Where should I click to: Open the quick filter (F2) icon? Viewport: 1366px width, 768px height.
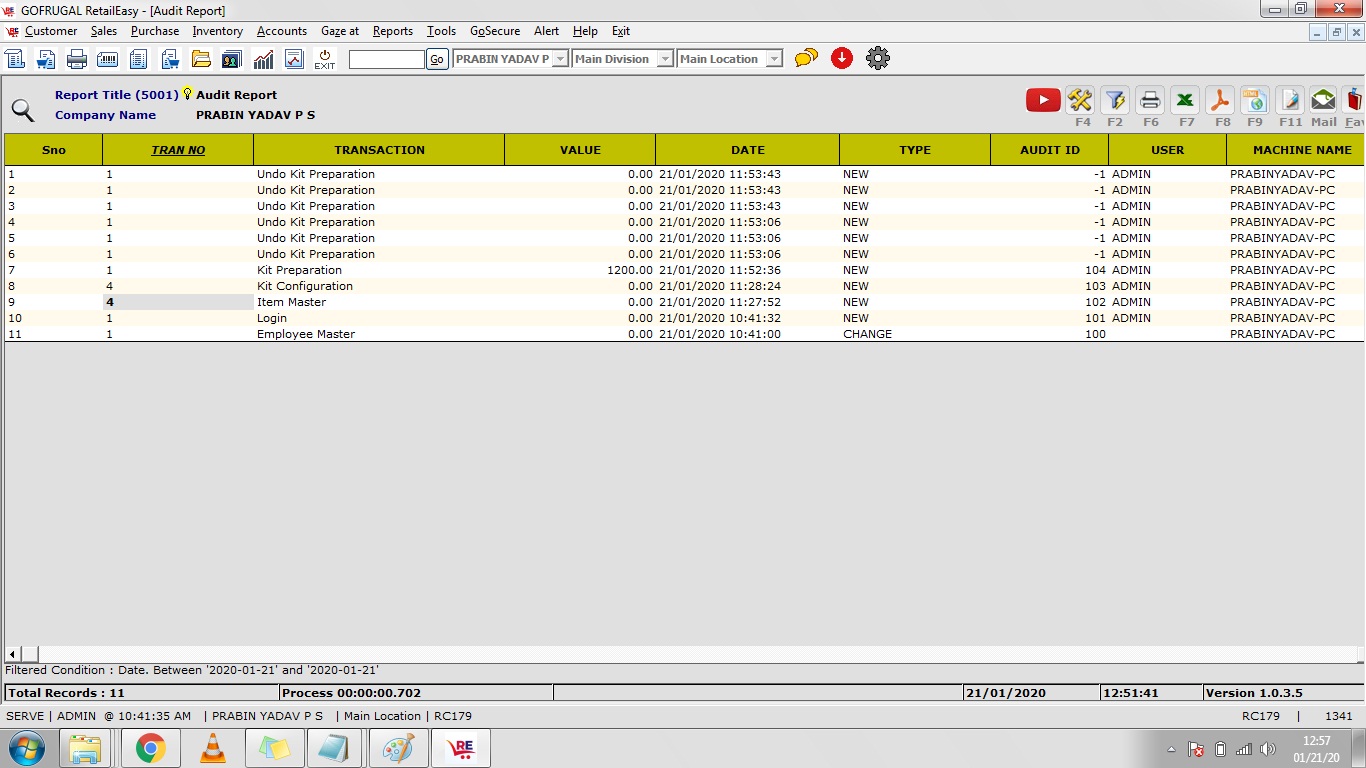pyautogui.click(x=1115, y=100)
